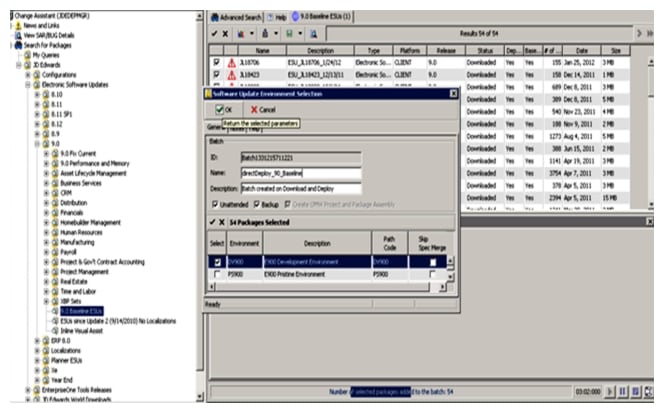Screen dimensions: 657x420
Task: Check Skip Spec Merge for PS900
Action: click(x=432, y=274)
